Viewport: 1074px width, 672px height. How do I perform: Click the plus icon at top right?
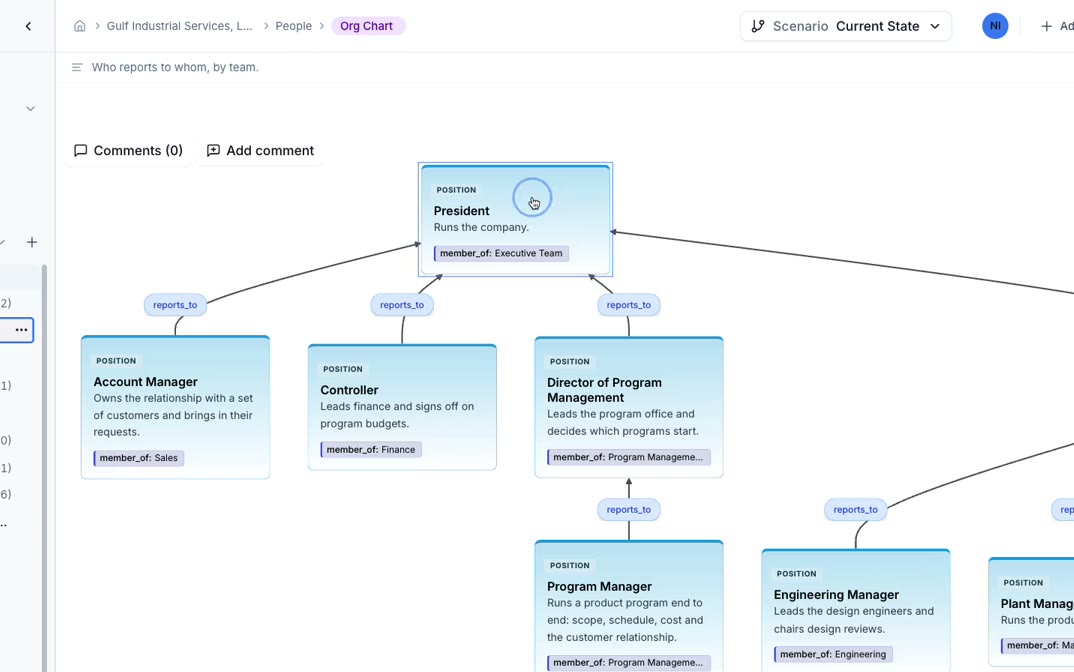coord(1046,26)
